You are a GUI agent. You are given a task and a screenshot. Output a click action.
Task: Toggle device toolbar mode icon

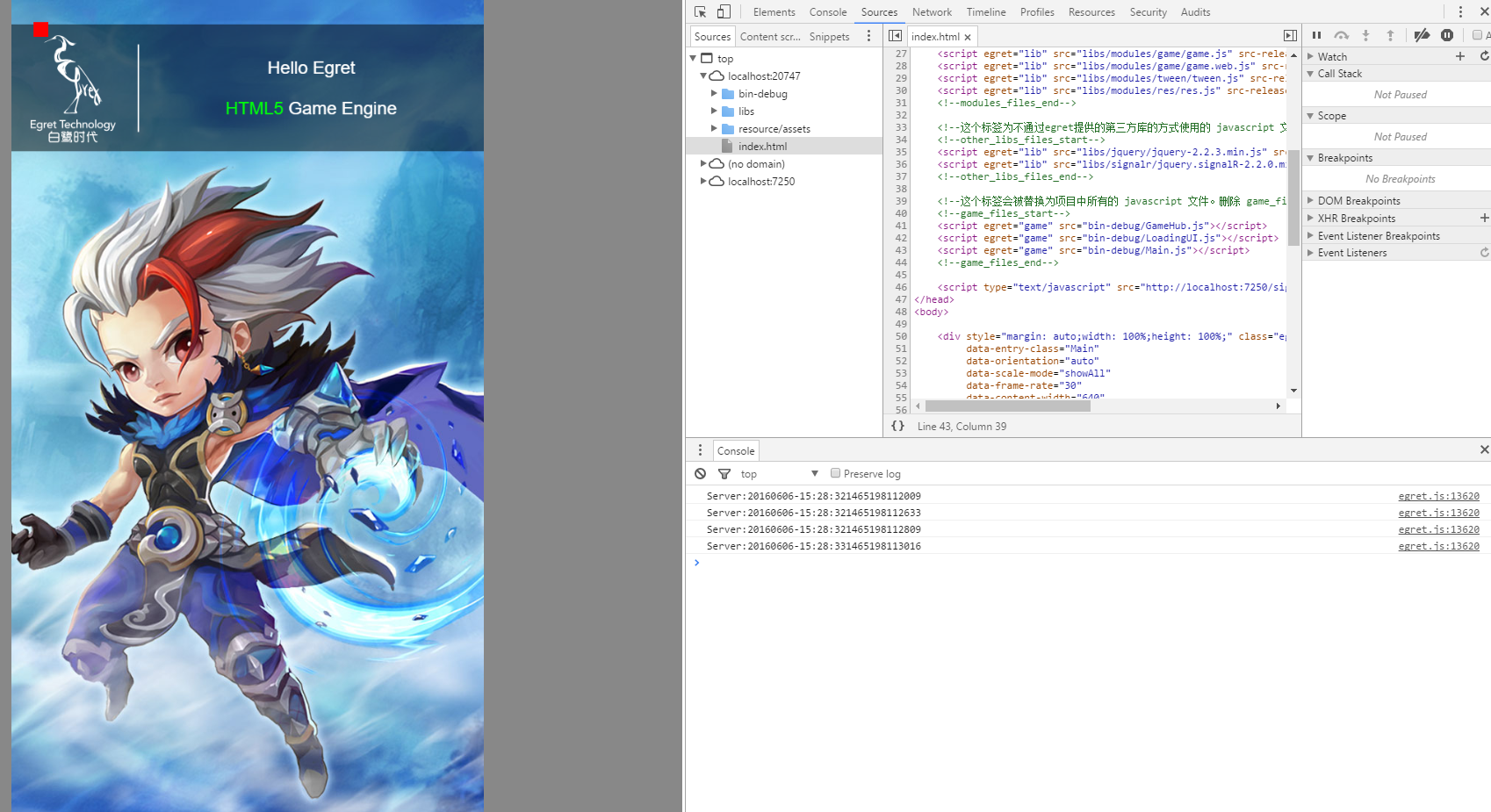click(724, 12)
